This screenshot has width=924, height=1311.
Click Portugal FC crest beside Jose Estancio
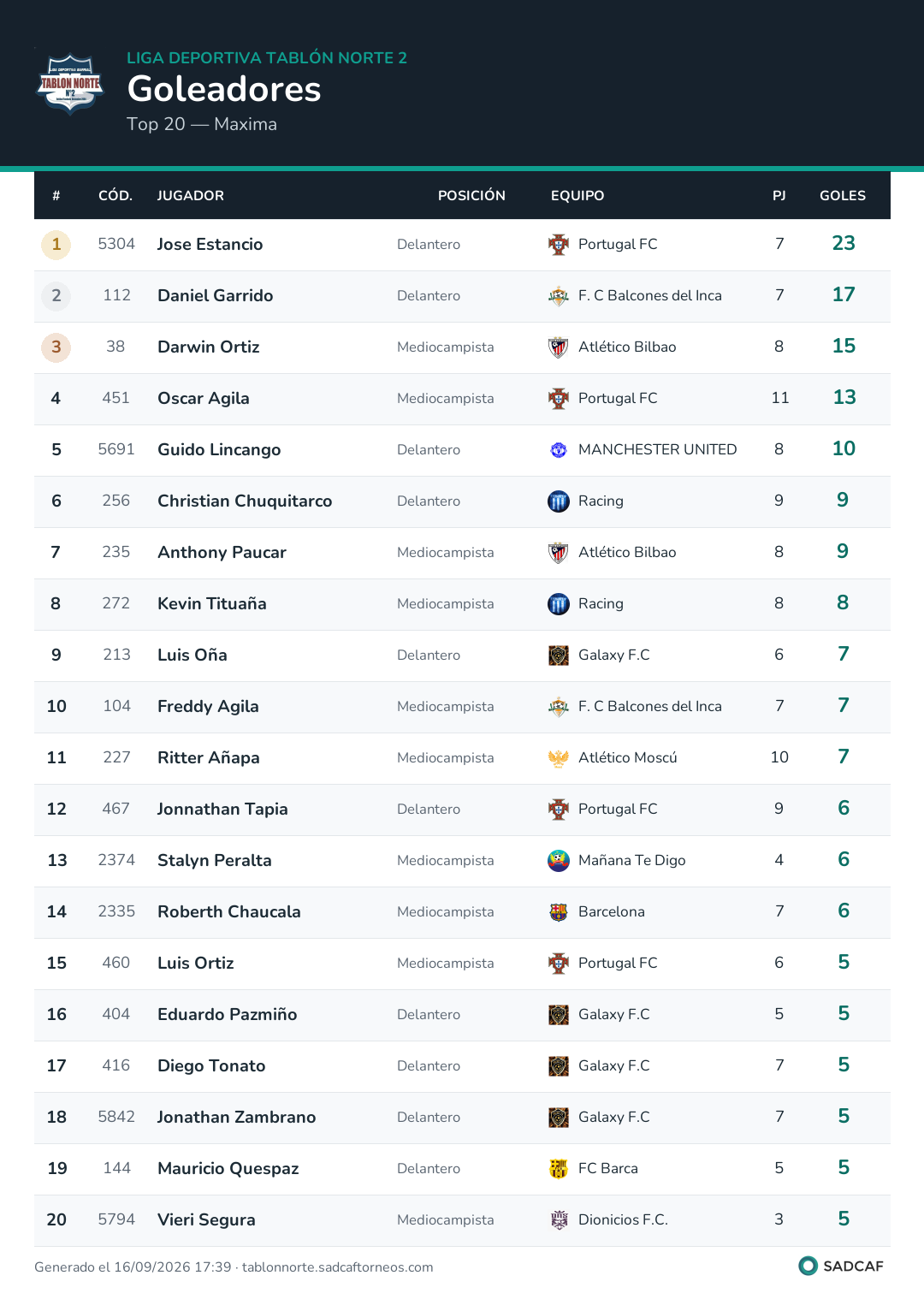559,245
